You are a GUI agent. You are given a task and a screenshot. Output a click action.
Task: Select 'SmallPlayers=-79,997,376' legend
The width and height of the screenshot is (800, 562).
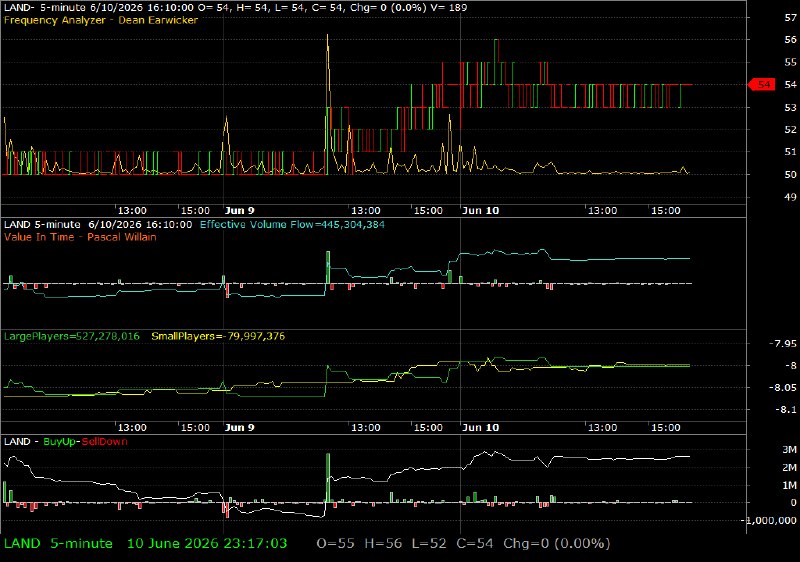coord(218,337)
